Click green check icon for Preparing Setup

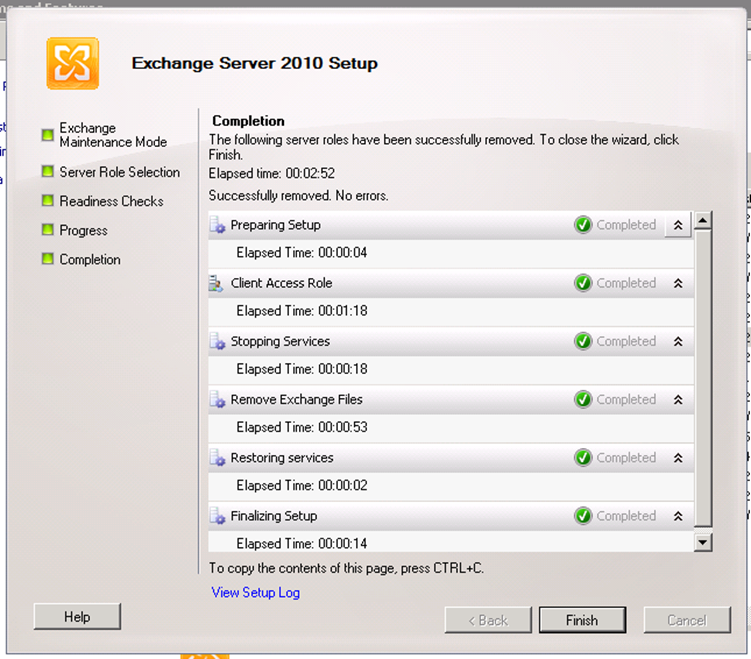(583, 225)
